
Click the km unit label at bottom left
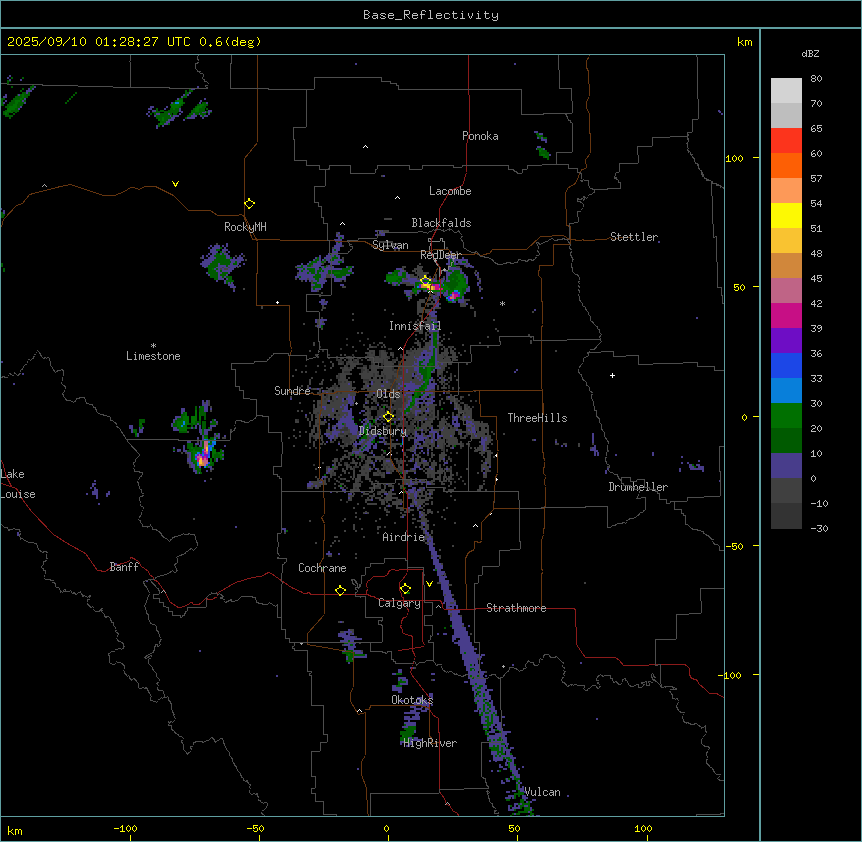point(15,831)
